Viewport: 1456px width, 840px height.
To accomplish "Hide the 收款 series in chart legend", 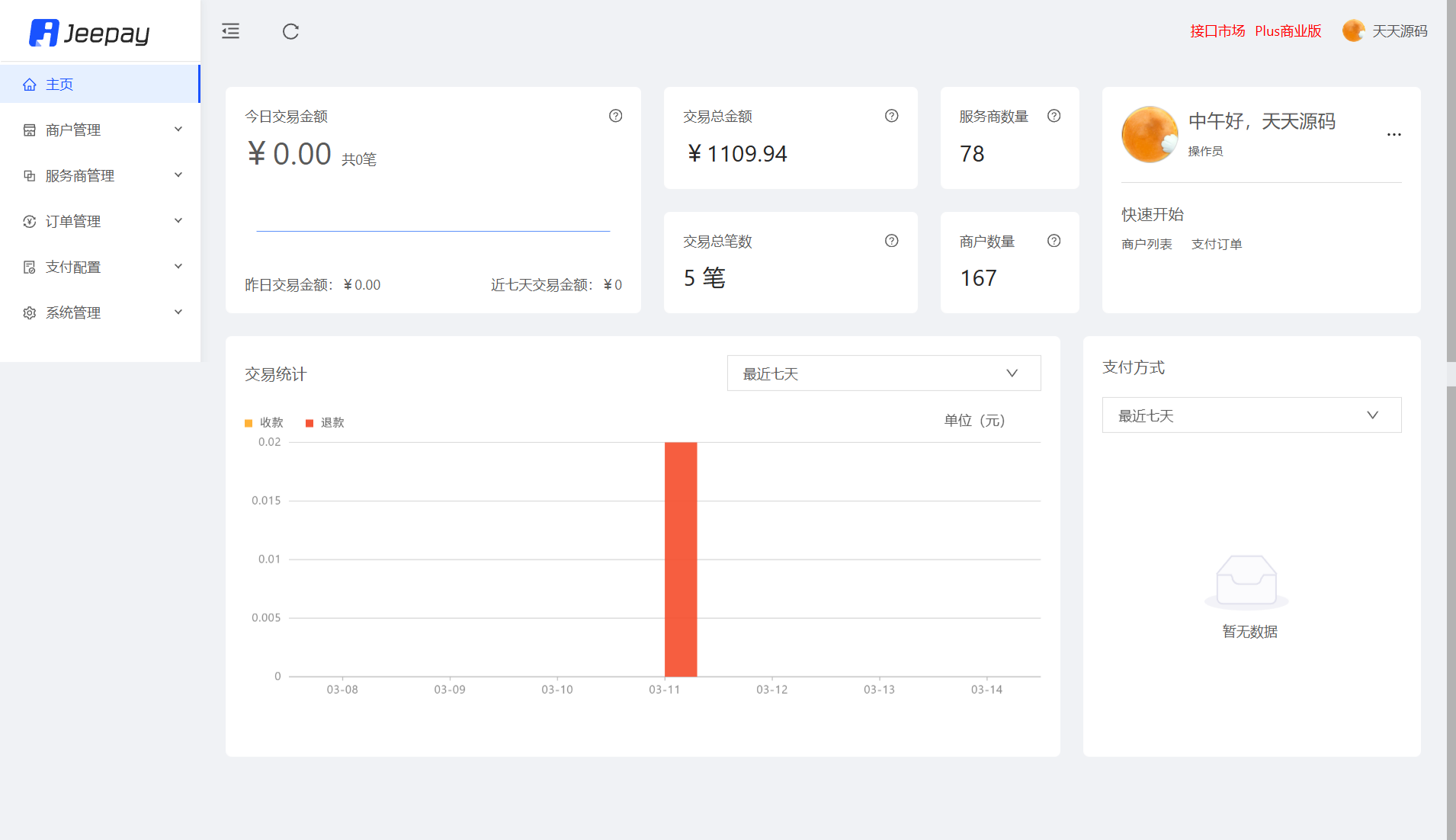I will point(264,422).
